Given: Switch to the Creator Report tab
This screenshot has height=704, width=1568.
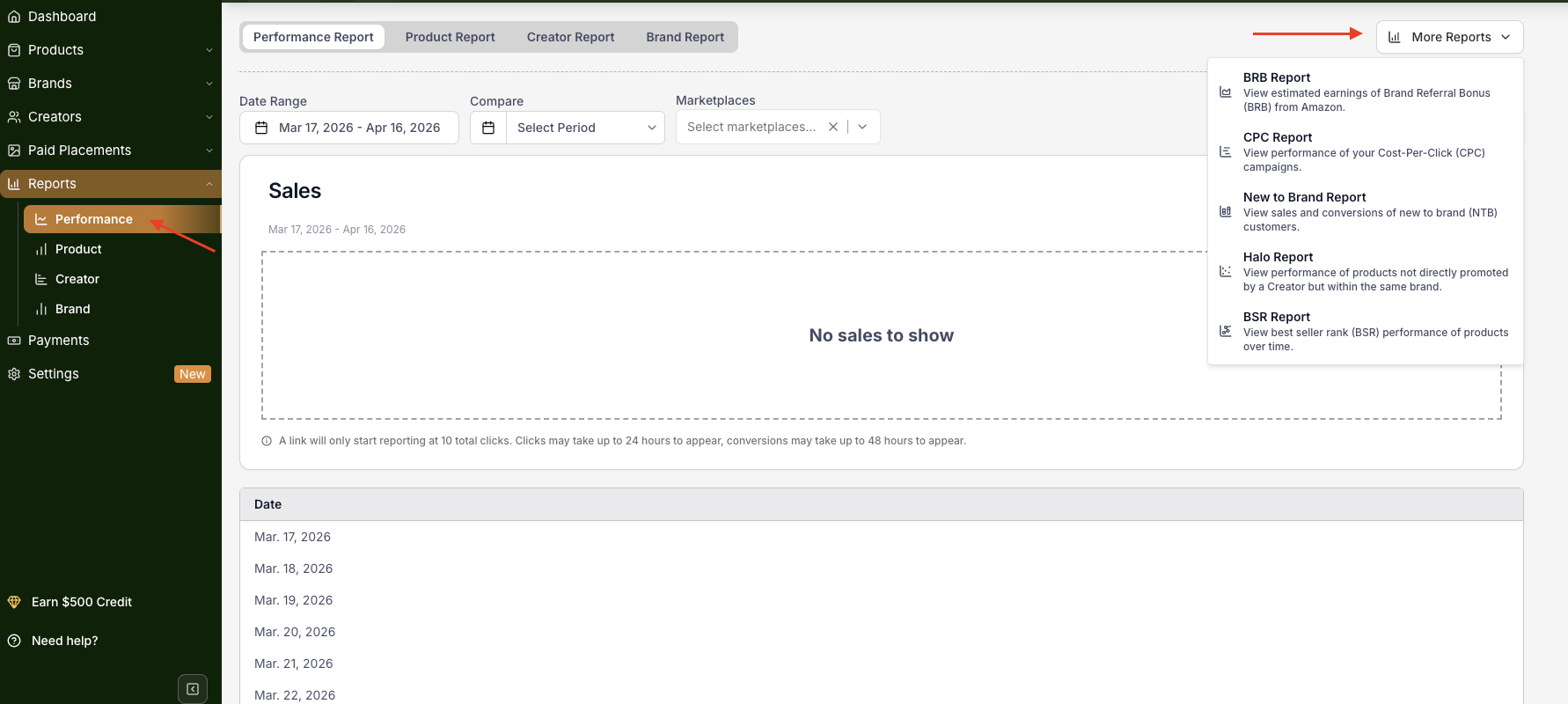Looking at the screenshot, I should pos(571,37).
